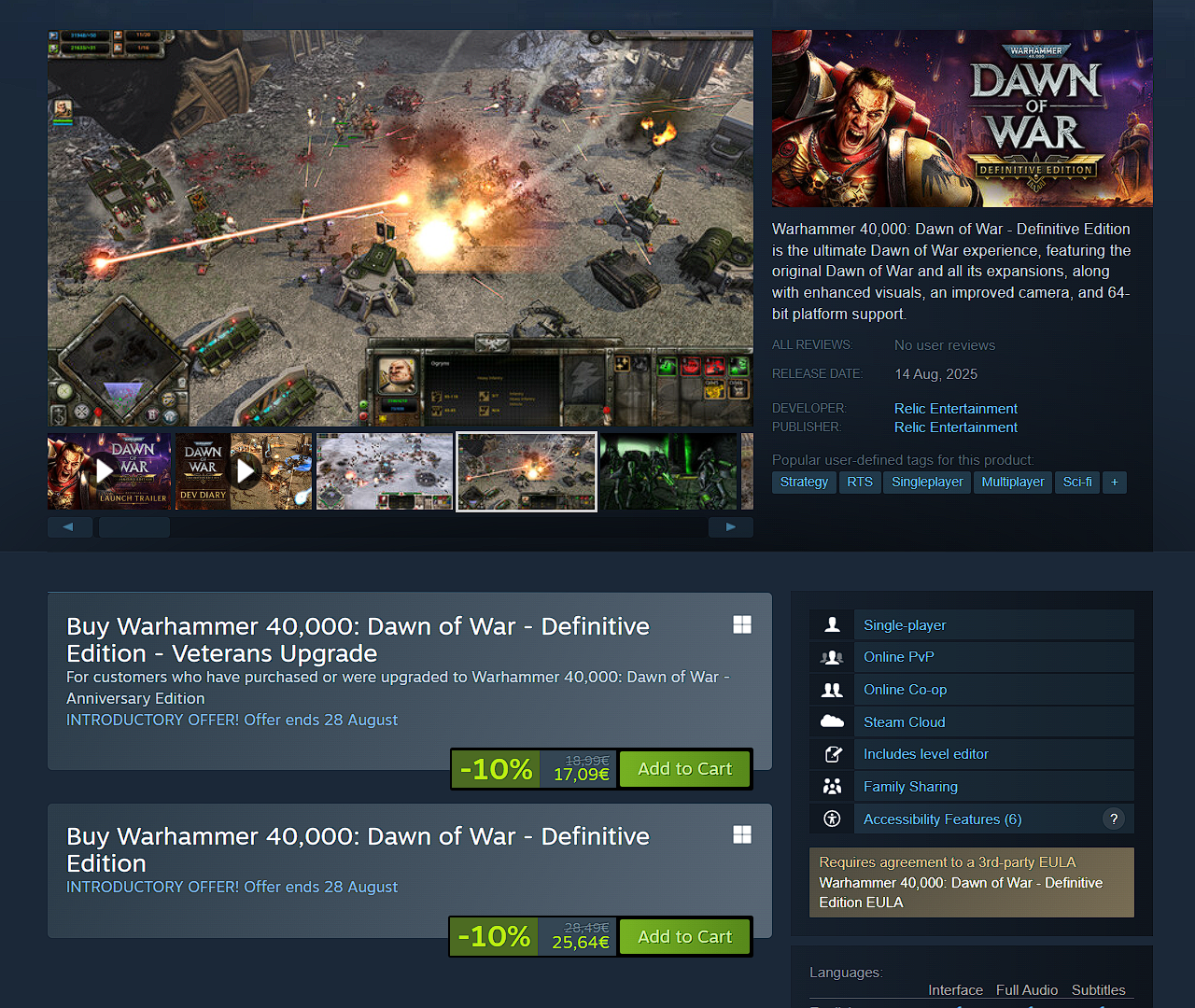The height and width of the screenshot is (1008, 1195).
Task: Browse the Singleplayer tag
Action: click(927, 483)
